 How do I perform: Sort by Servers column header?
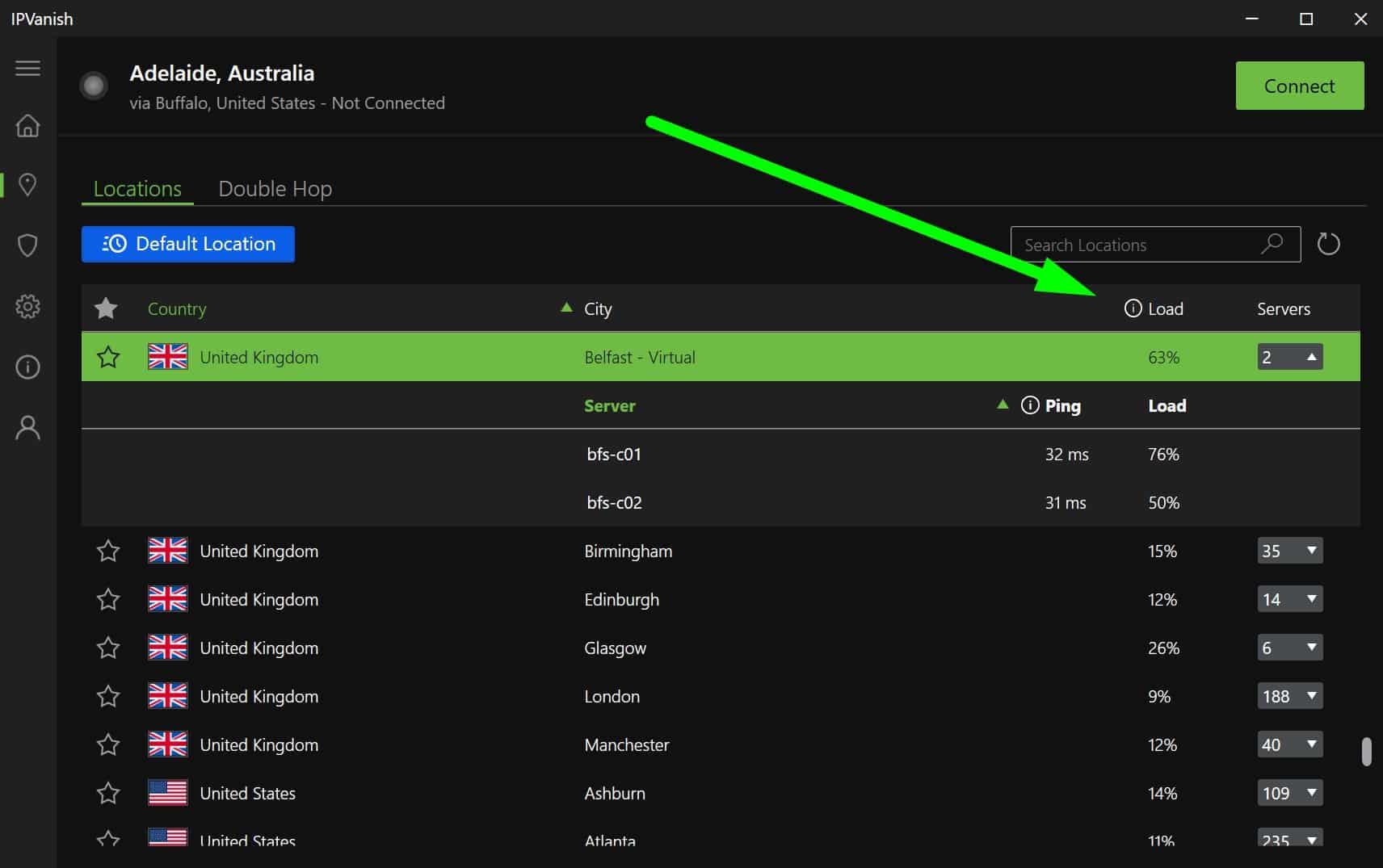1284,308
